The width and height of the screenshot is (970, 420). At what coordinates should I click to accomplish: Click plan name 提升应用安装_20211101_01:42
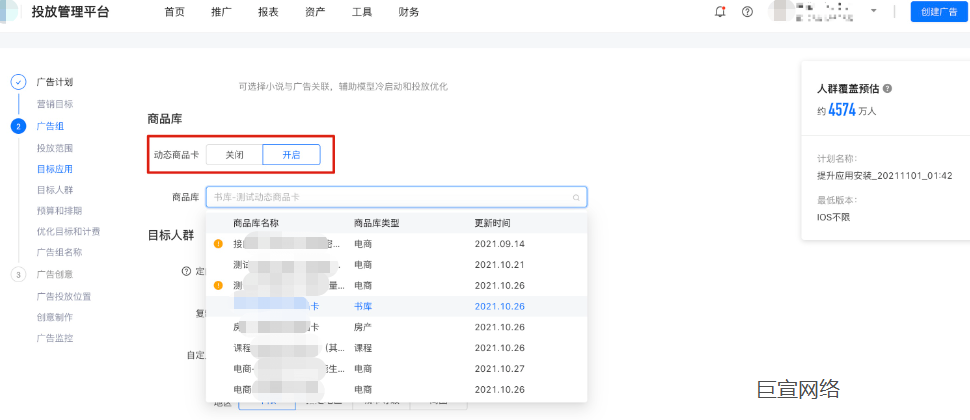pyautogui.click(x=885, y=176)
